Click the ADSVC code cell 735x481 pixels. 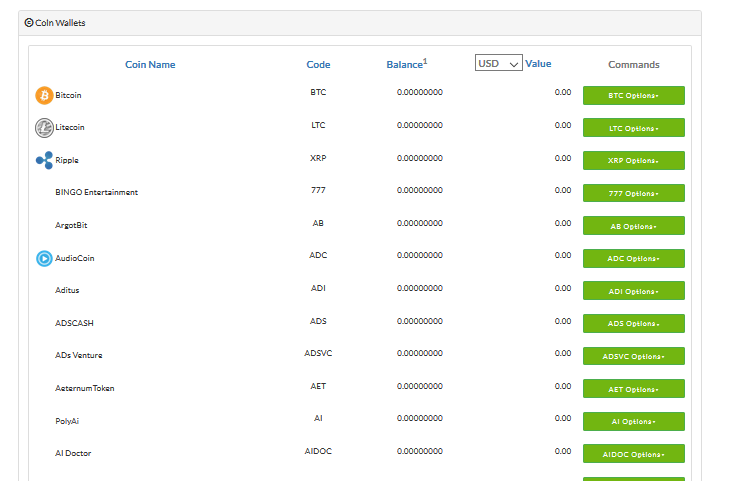point(318,353)
